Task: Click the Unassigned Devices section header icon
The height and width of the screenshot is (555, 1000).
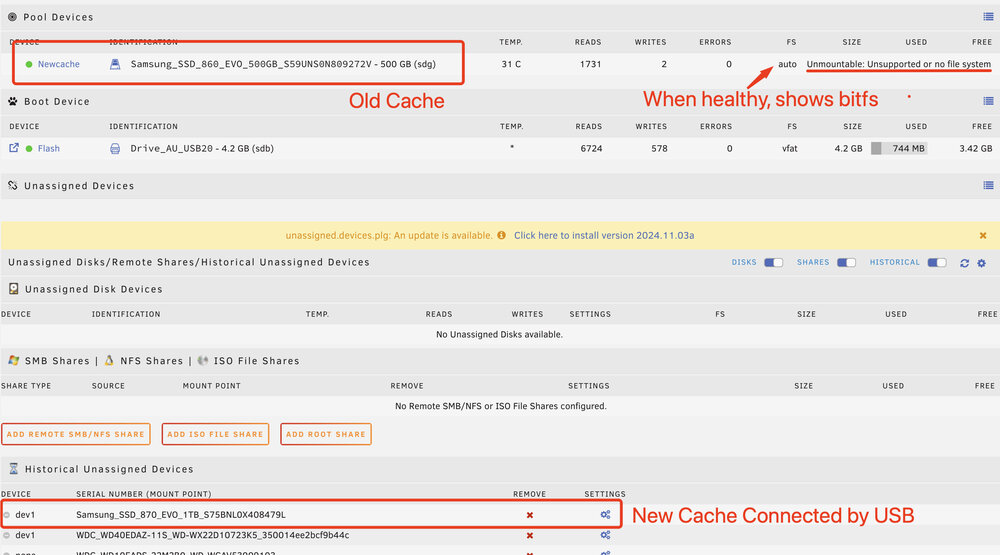Action: pyautogui.click(x=13, y=185)
